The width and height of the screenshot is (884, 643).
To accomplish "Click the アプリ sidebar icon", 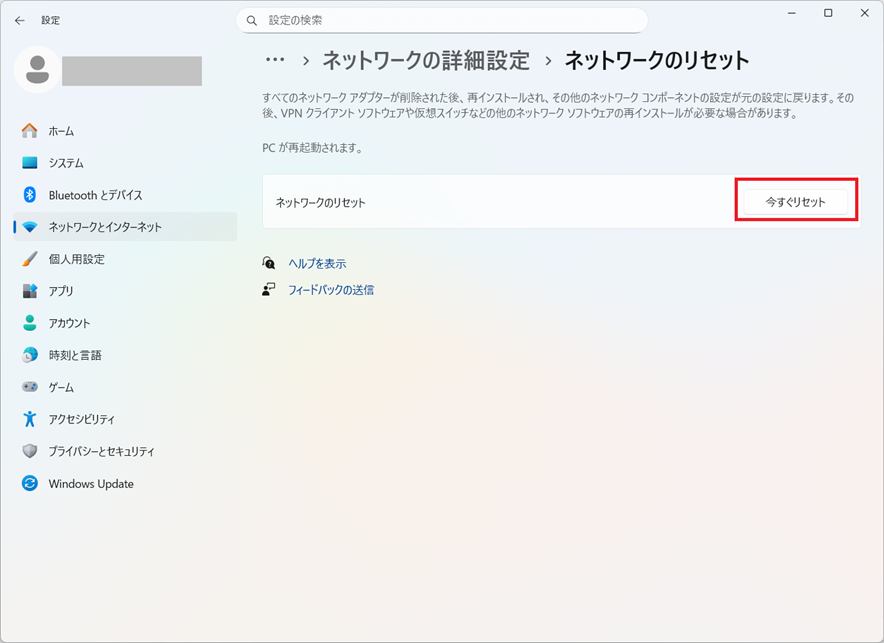I will click(30, 291).
